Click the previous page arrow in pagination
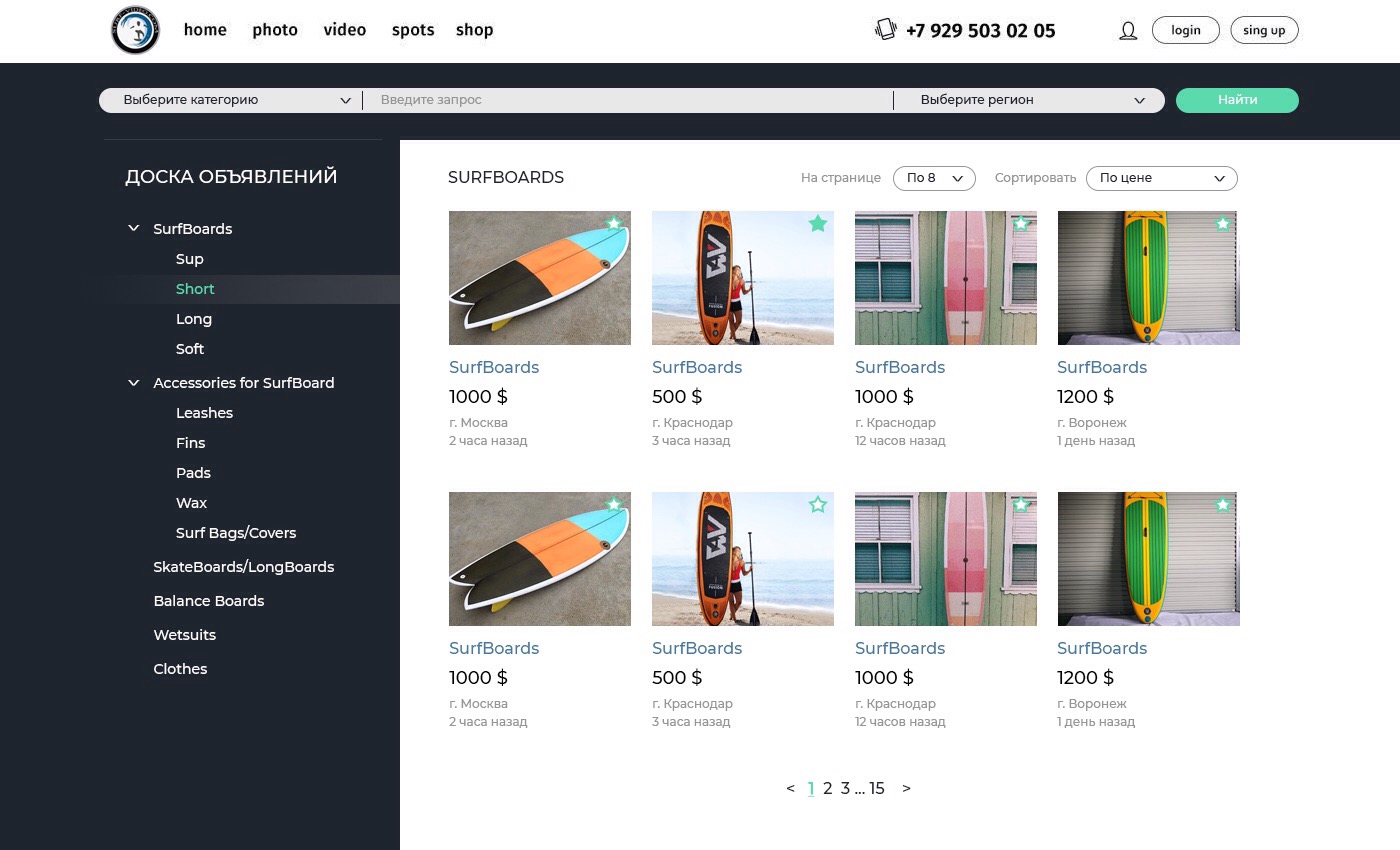This screenshot has height=850, width=1400. point(790,788)
